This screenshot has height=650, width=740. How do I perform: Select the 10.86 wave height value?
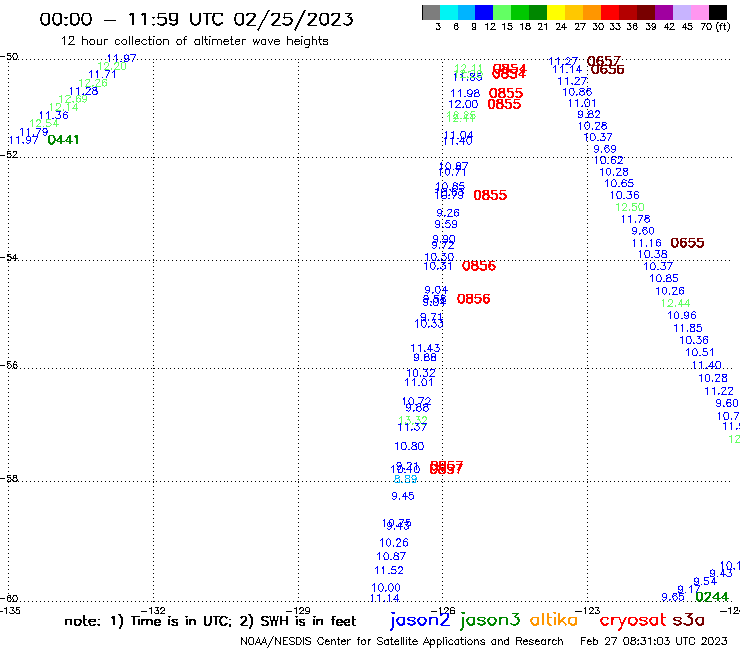577,92
